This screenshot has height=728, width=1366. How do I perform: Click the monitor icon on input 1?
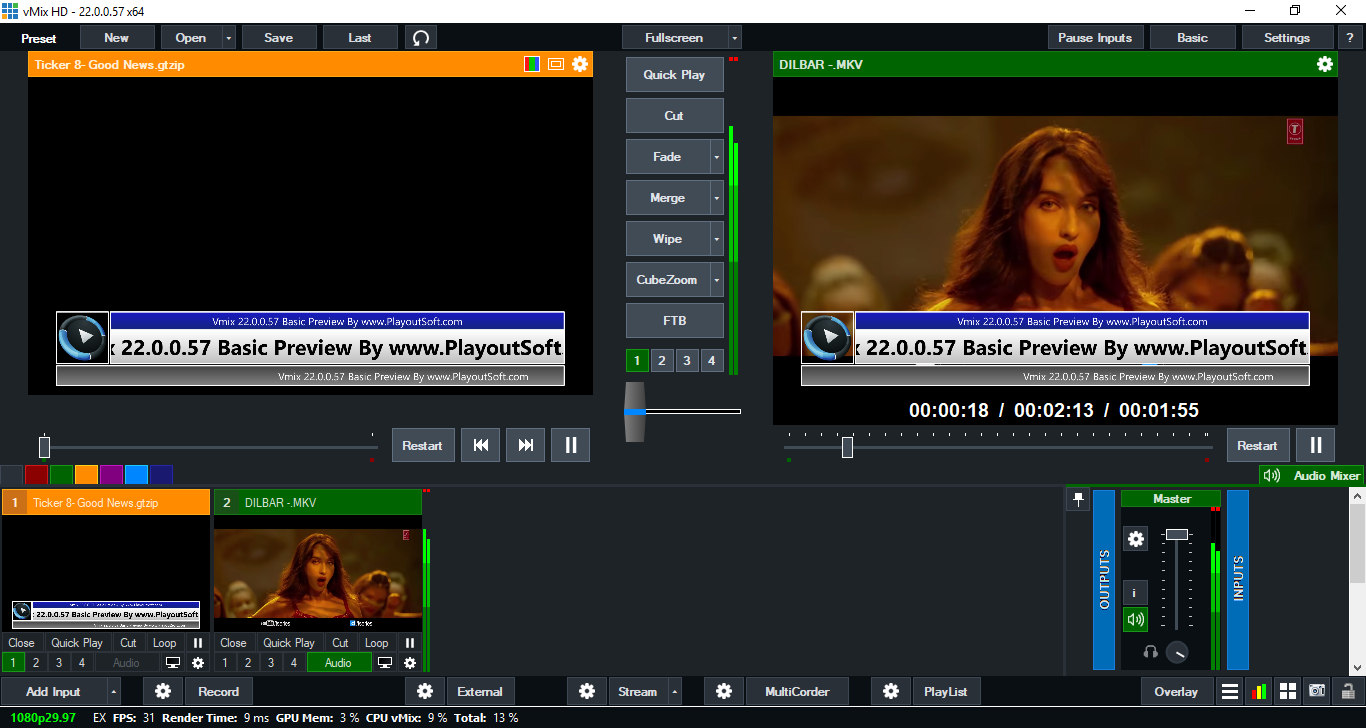pyautogui.click(x=173, y=662)
